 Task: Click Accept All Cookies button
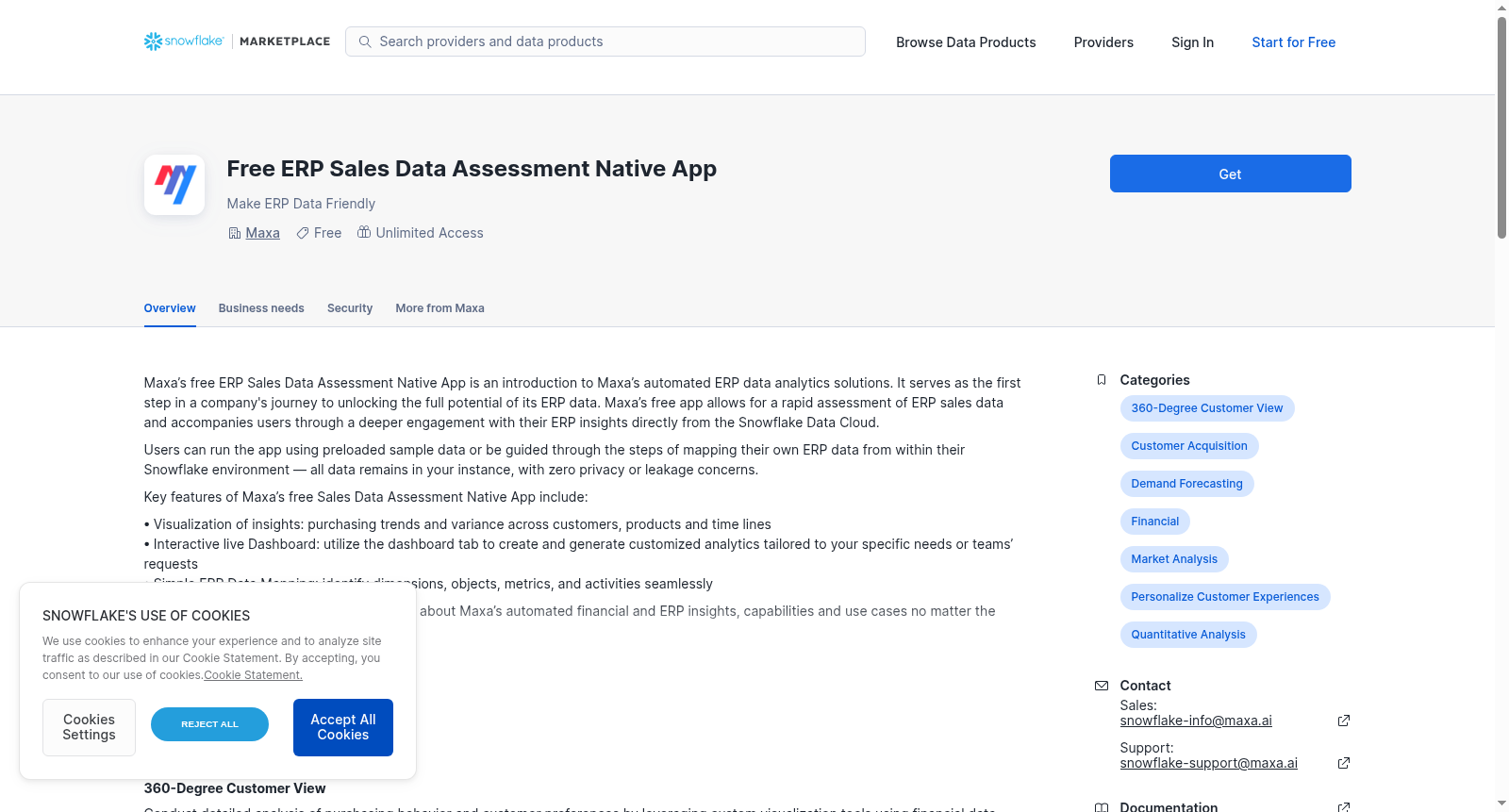[343, 727]
